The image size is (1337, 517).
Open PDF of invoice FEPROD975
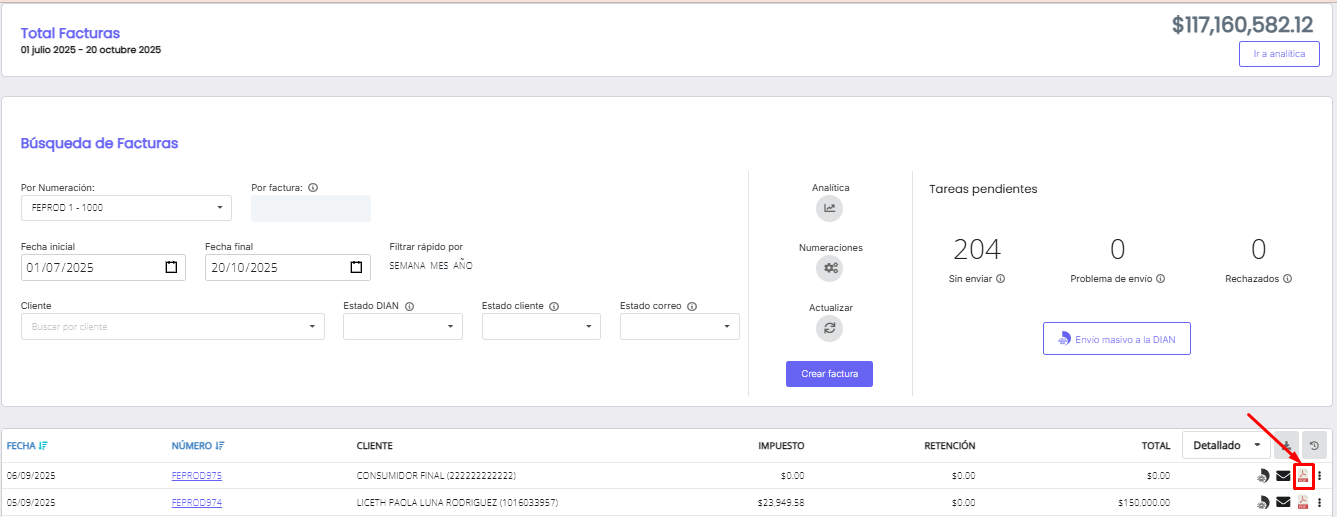(1303, 476)
